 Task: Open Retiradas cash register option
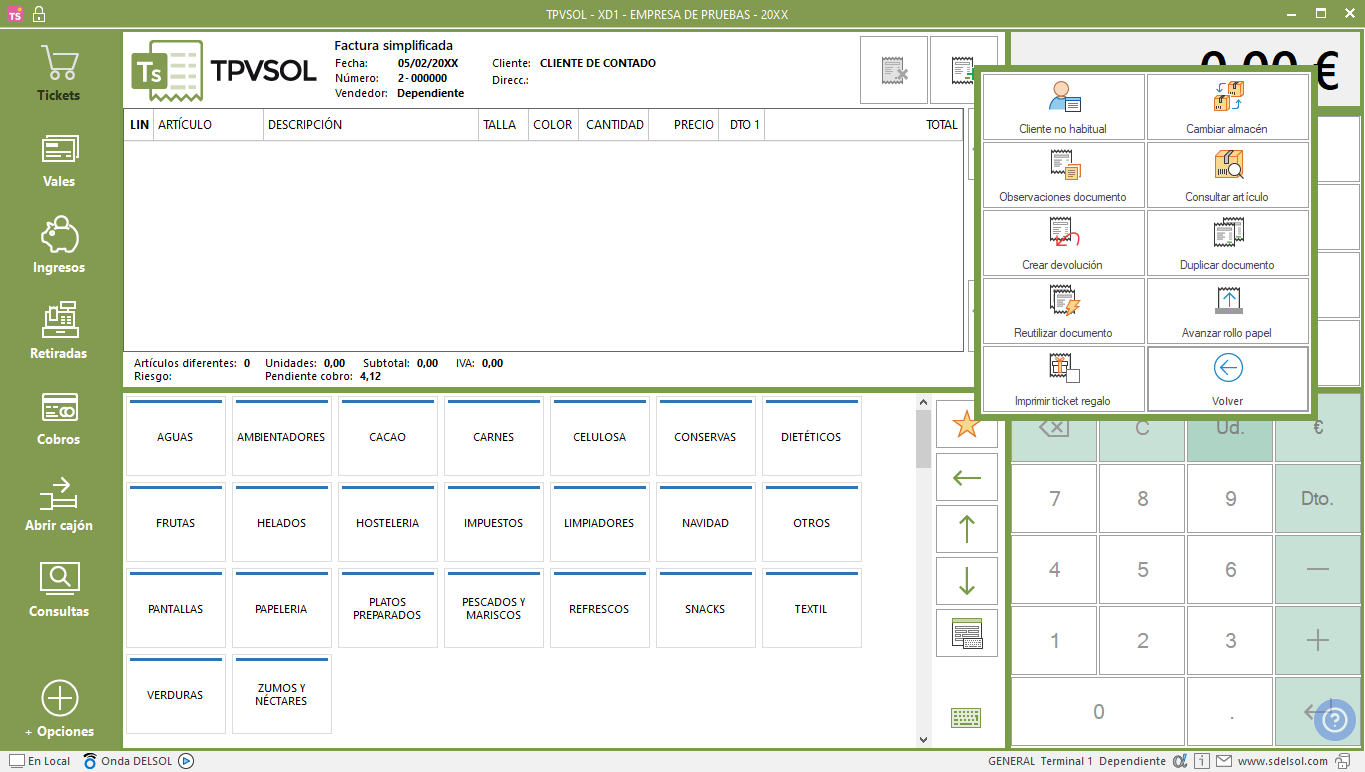(59, 332)
